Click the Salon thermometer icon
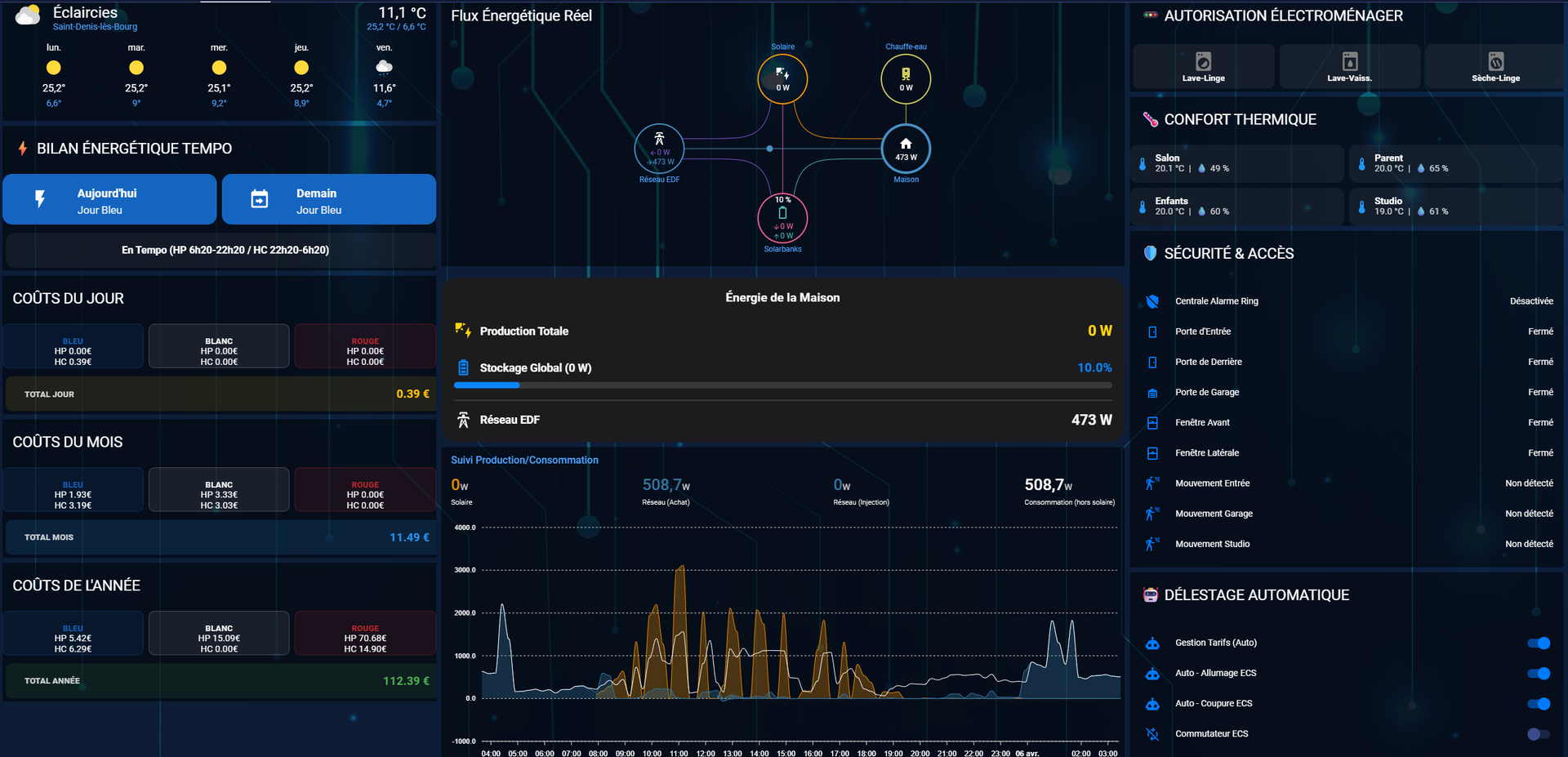Image resolution: width=1568 pixels, height=757 pixels. (x=1143, y=164)
